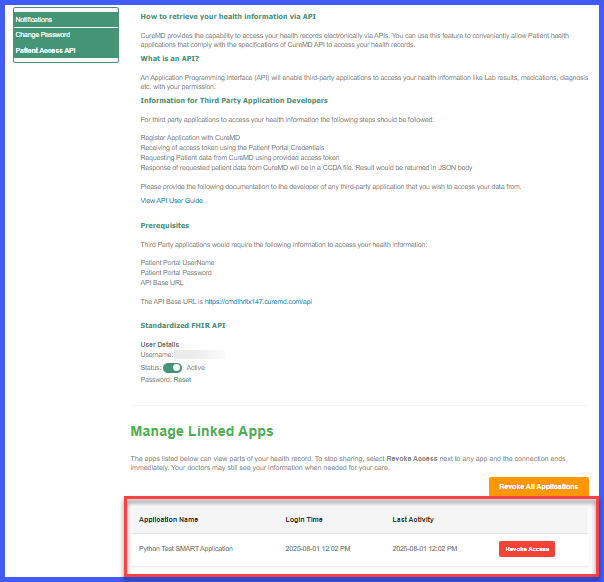Click the 'User Details' label
The image size is (604, 582).
[x=159, y=344]
